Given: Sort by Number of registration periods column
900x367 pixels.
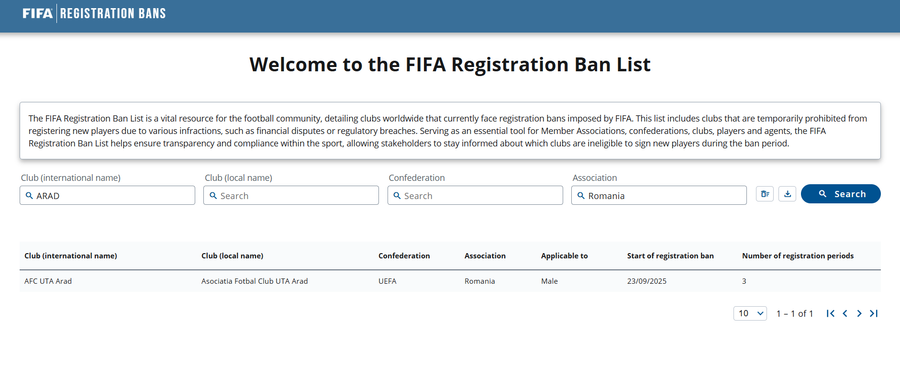Looking at the screenshot, I should click(x=798, y=256).
